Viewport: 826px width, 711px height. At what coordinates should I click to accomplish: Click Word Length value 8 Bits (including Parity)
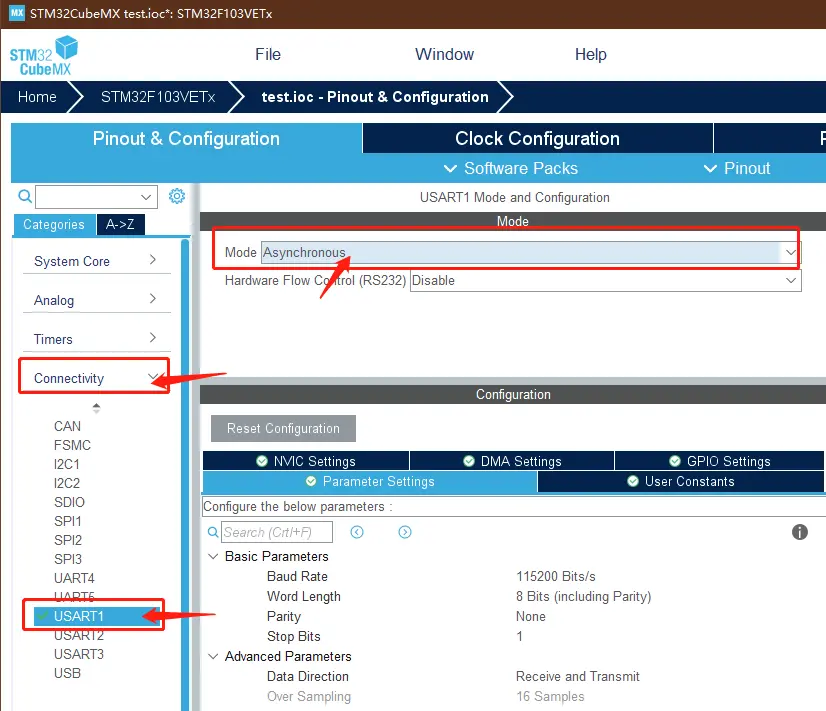(584, 596)
